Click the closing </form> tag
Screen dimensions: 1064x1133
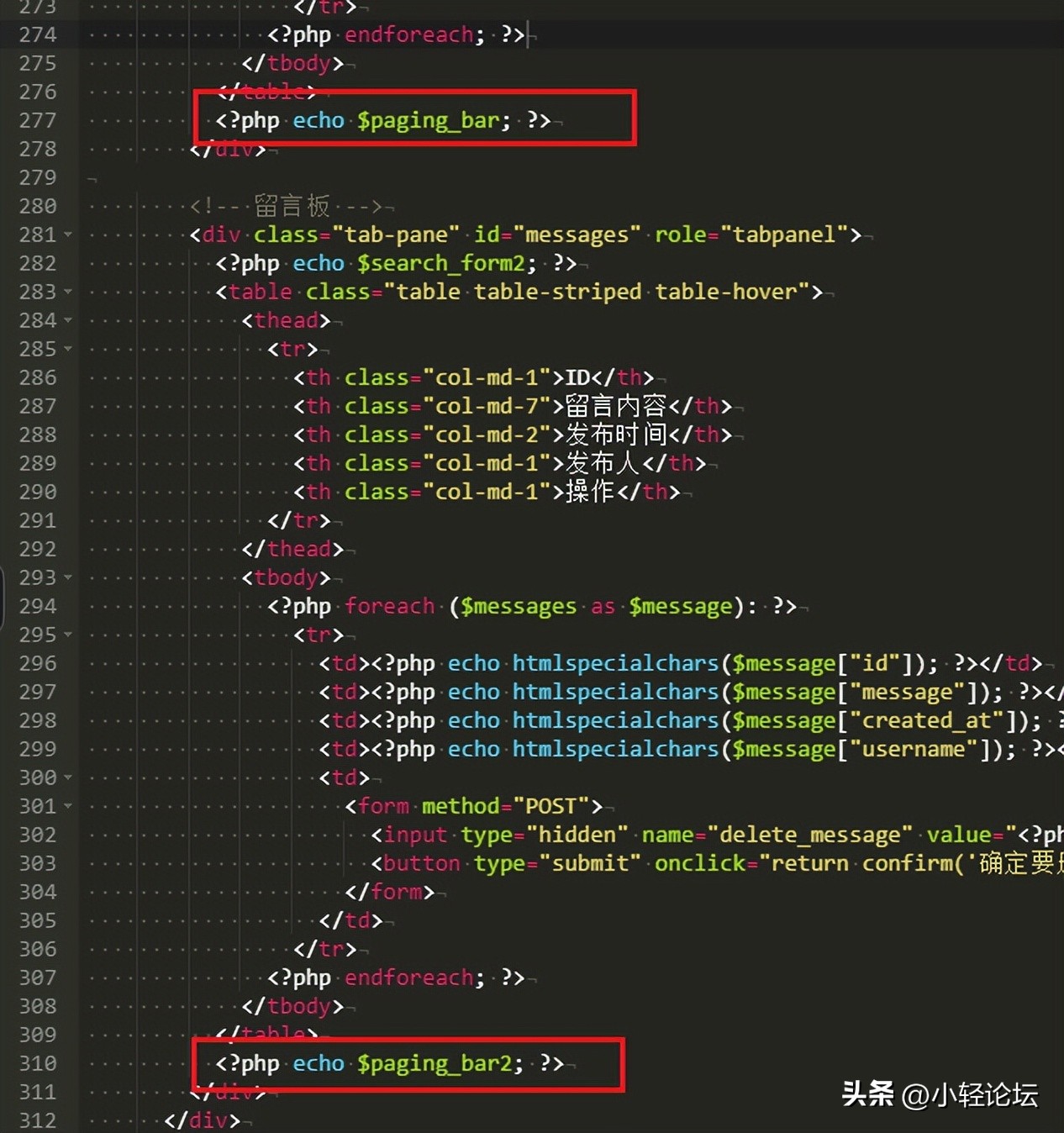coord(389,893)
